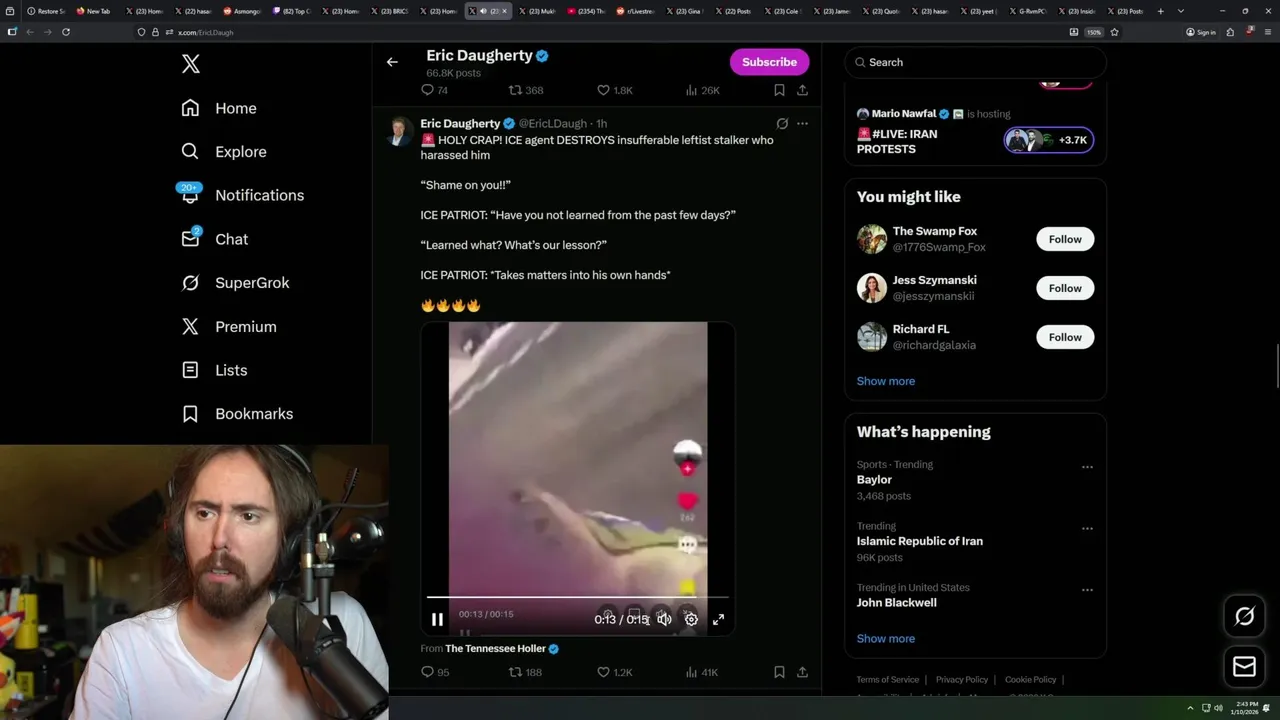The height and width of the screenshot is (720, 1280).
Task: Enter fullscreen on the video
Action: click(718, 619)
